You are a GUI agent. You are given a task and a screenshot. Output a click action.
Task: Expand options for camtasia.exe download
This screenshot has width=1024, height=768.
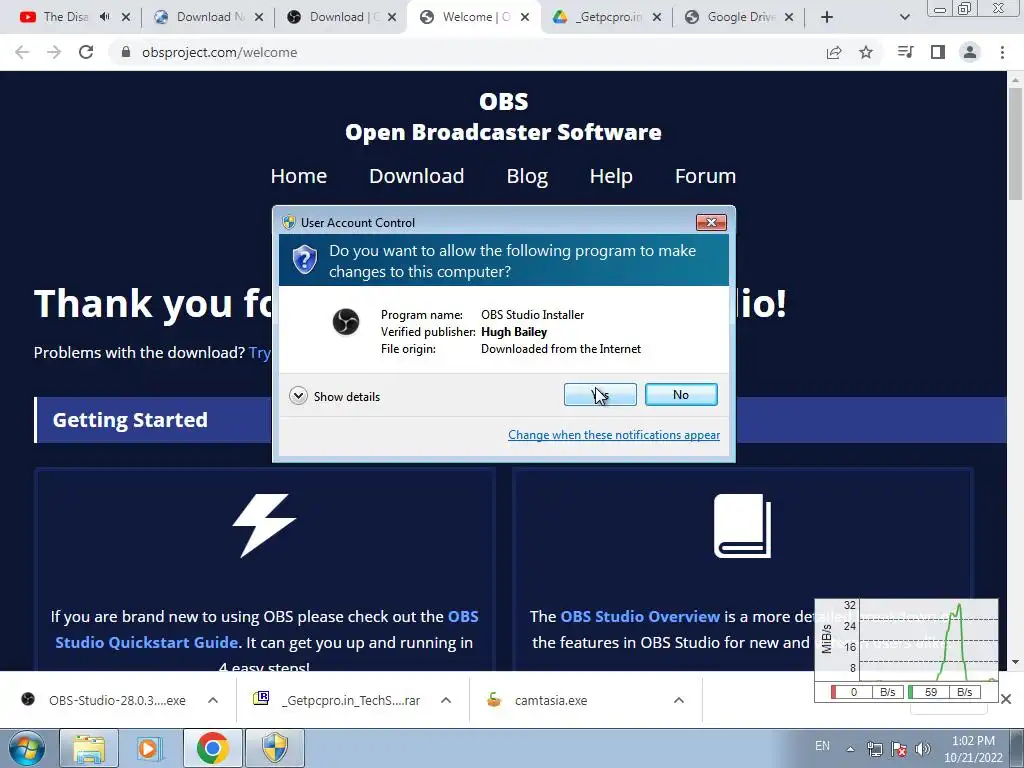[x=679, y=700]
